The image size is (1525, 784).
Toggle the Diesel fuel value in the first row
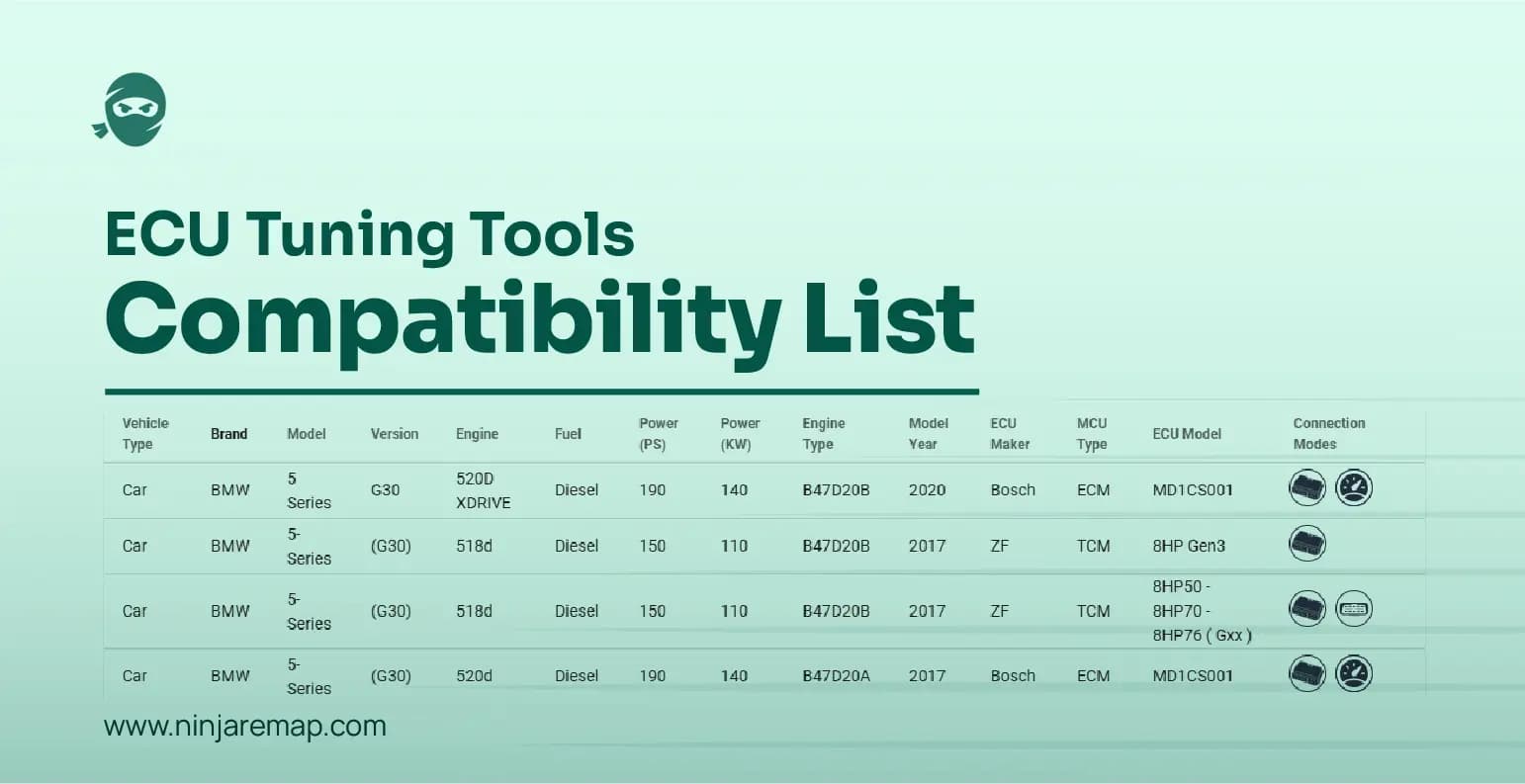[577, 489]
